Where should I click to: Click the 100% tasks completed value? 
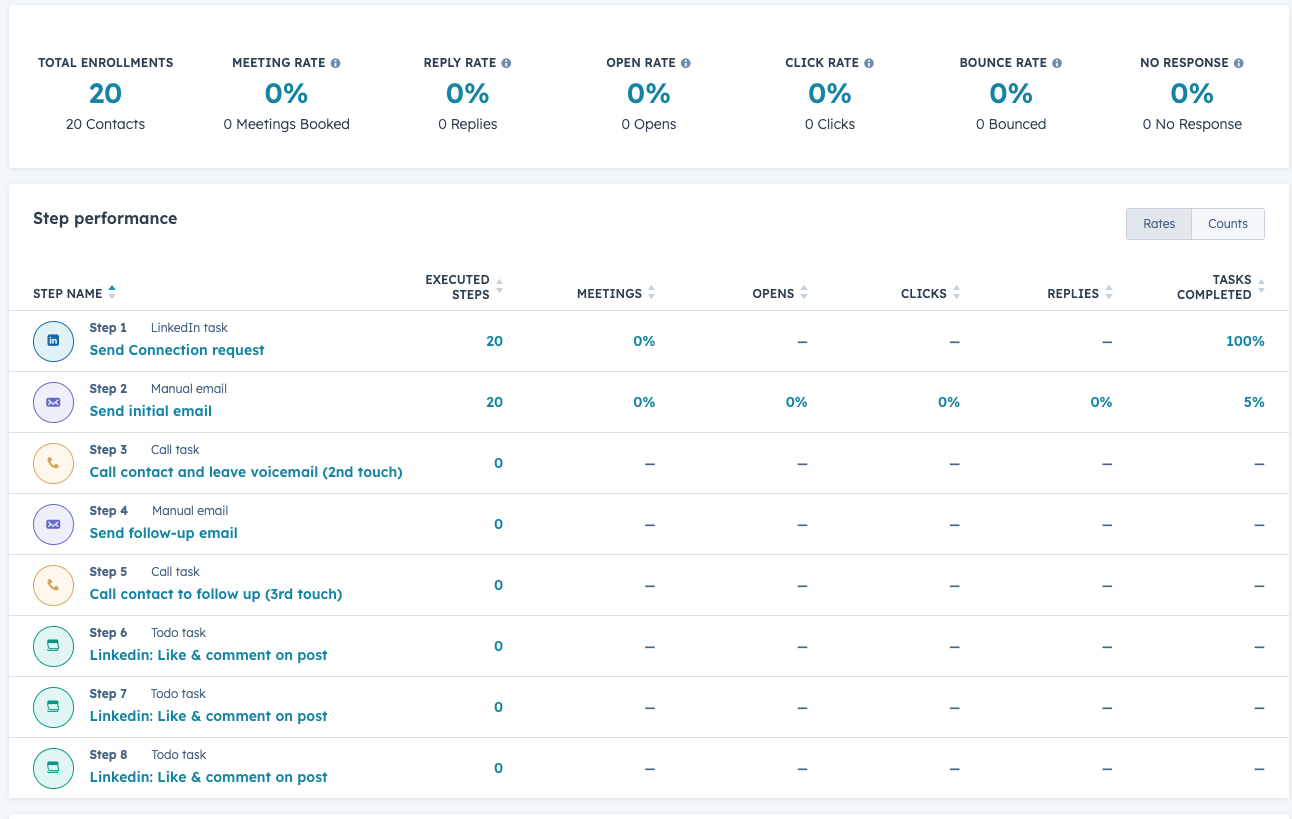pos(1245,341)
